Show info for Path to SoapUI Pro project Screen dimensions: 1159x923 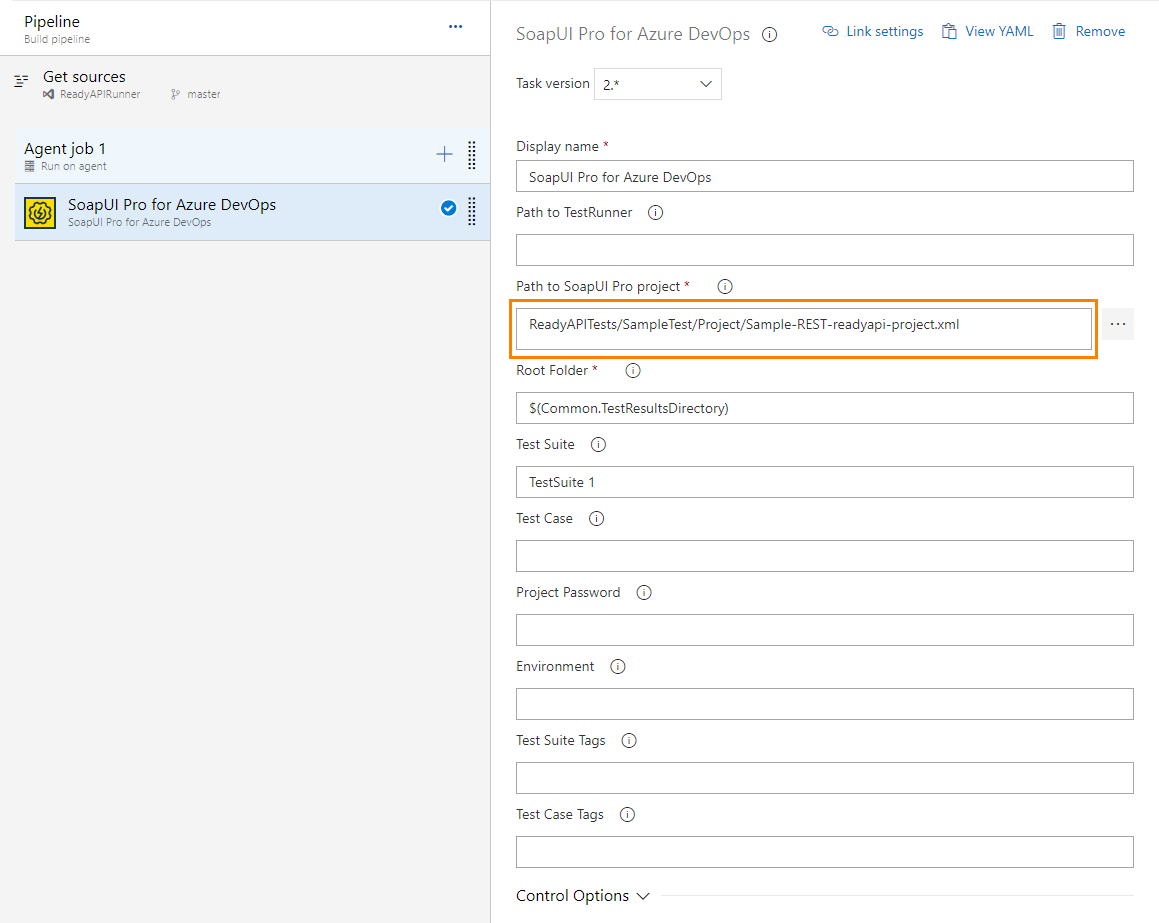[725, 287]
